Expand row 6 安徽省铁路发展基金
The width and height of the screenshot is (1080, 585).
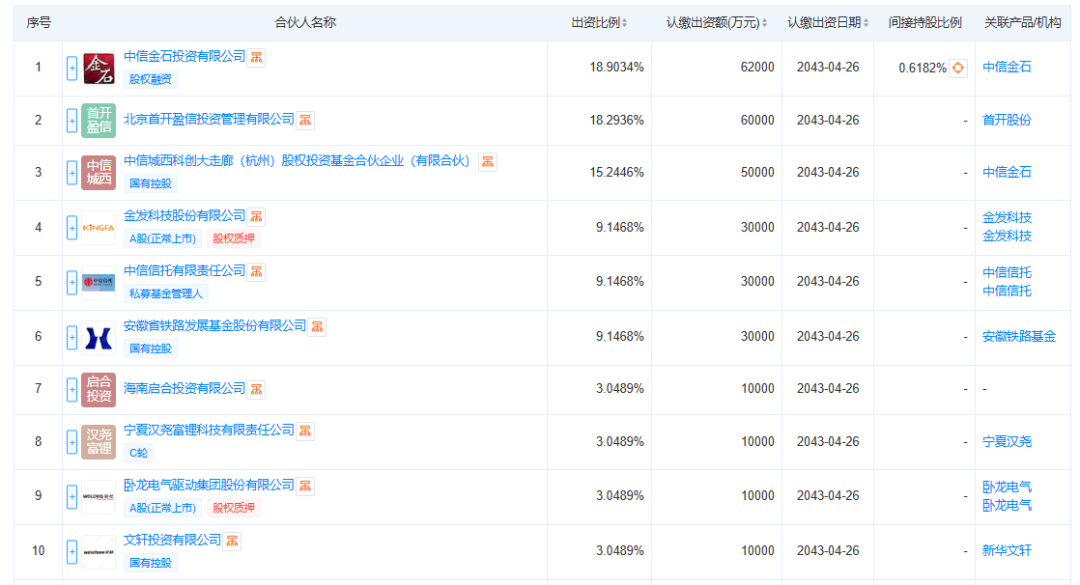(72, 338)
